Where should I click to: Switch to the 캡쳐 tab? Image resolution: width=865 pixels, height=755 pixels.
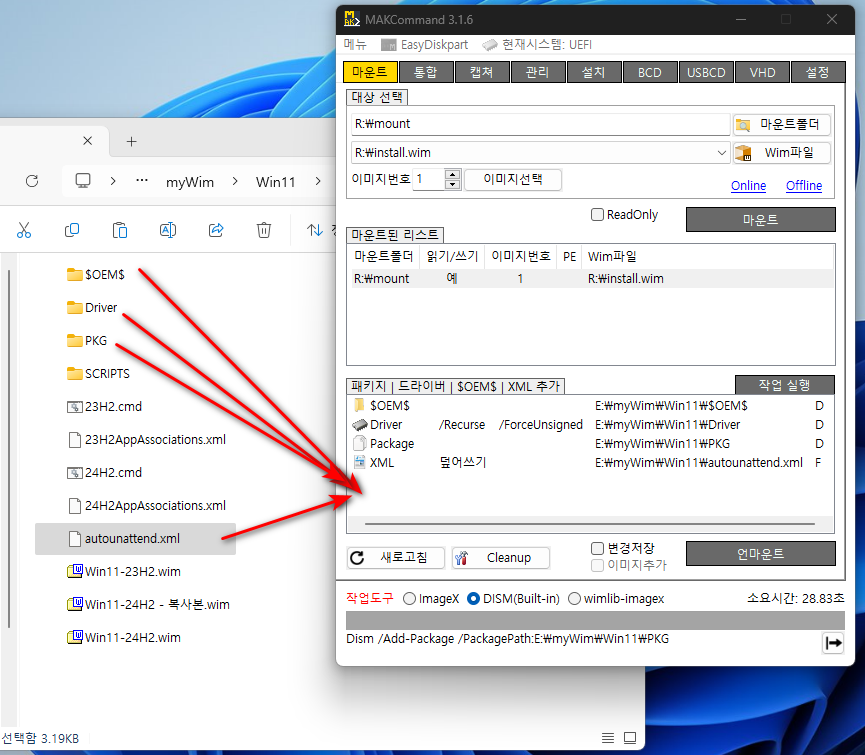[482, 72]
